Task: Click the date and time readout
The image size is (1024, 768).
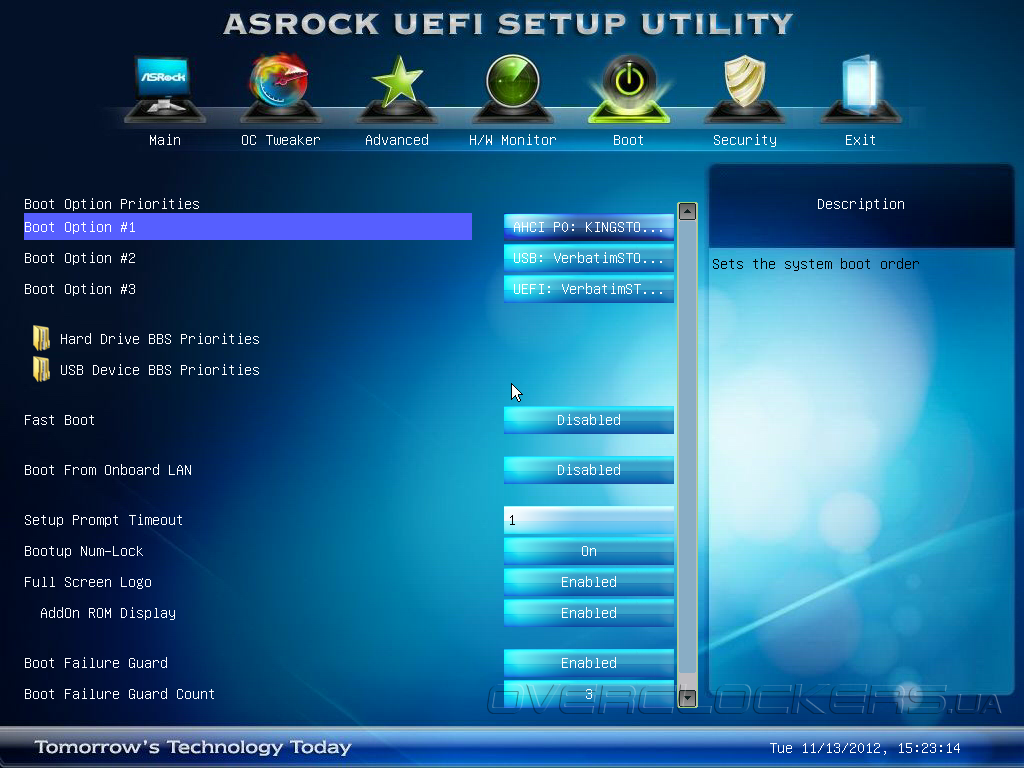Action: 865,748
